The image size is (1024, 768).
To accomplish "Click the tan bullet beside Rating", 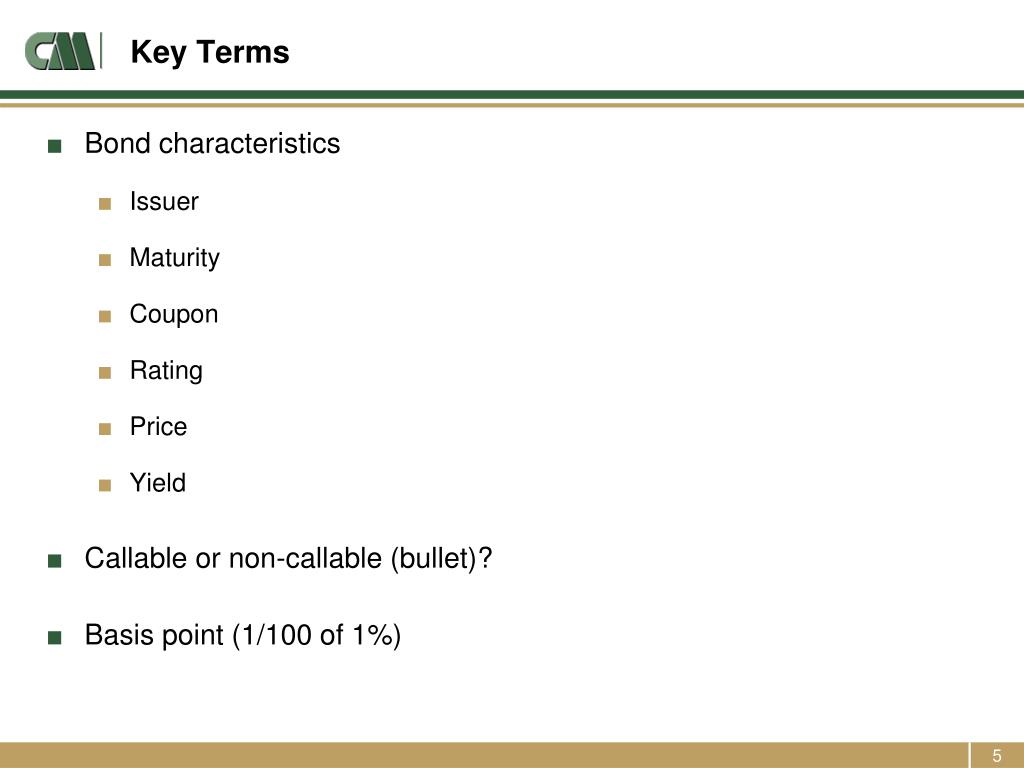I will (x=105, y=373).
